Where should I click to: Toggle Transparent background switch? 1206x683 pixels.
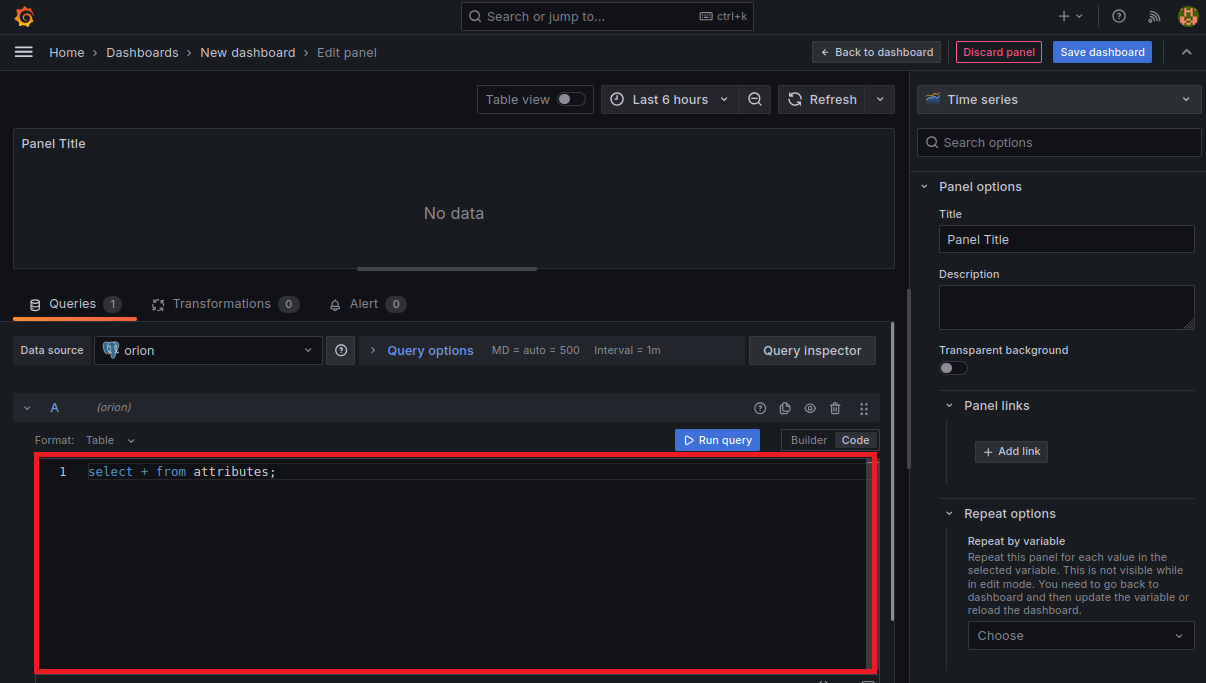coord(953,368)
